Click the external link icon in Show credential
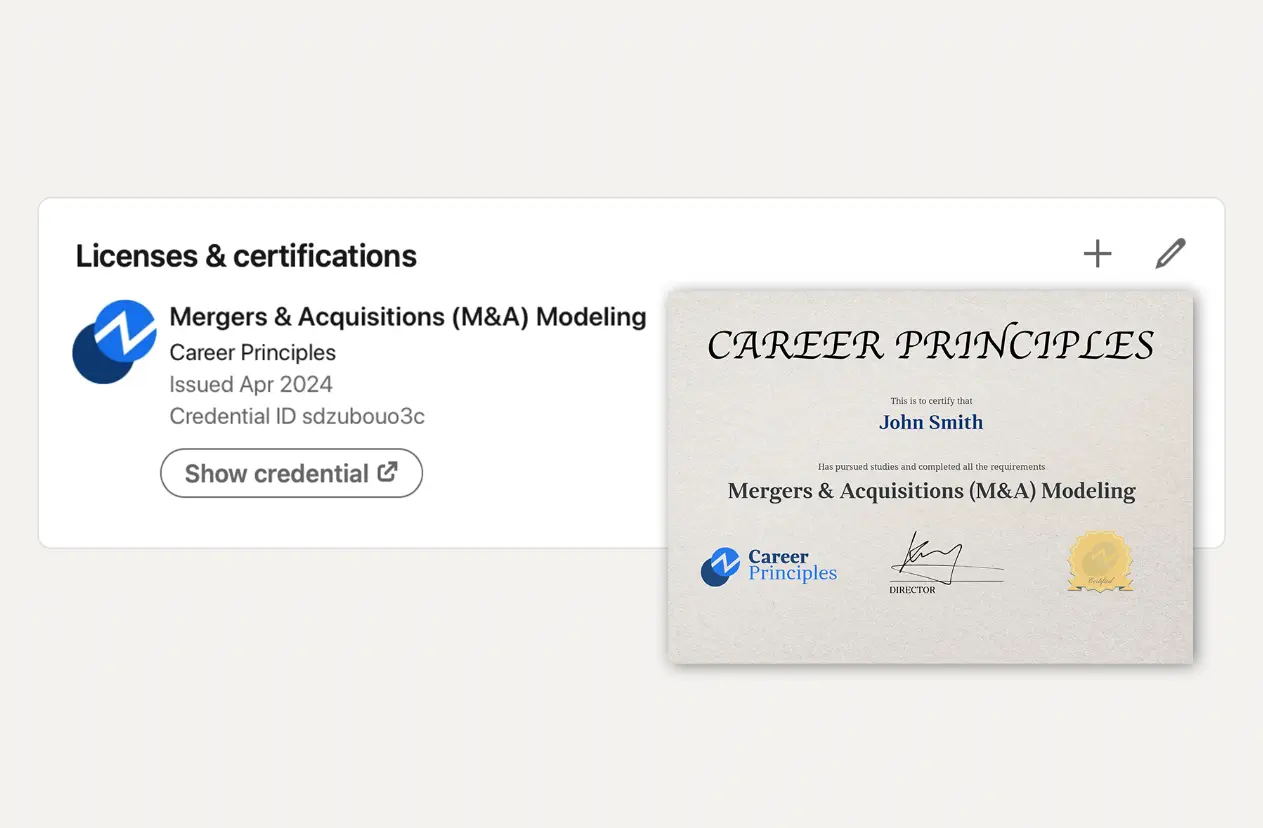The height and width of the screenshot is (828, 1263). point(387,472)
